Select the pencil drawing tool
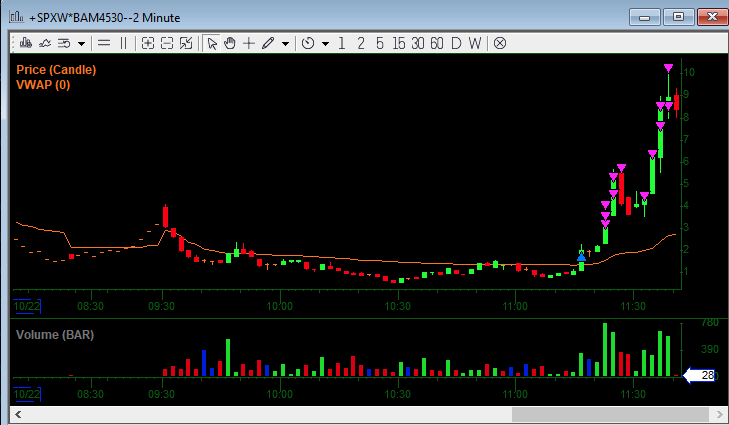Viewport: 729px width, 425px height. pos(268,43)
